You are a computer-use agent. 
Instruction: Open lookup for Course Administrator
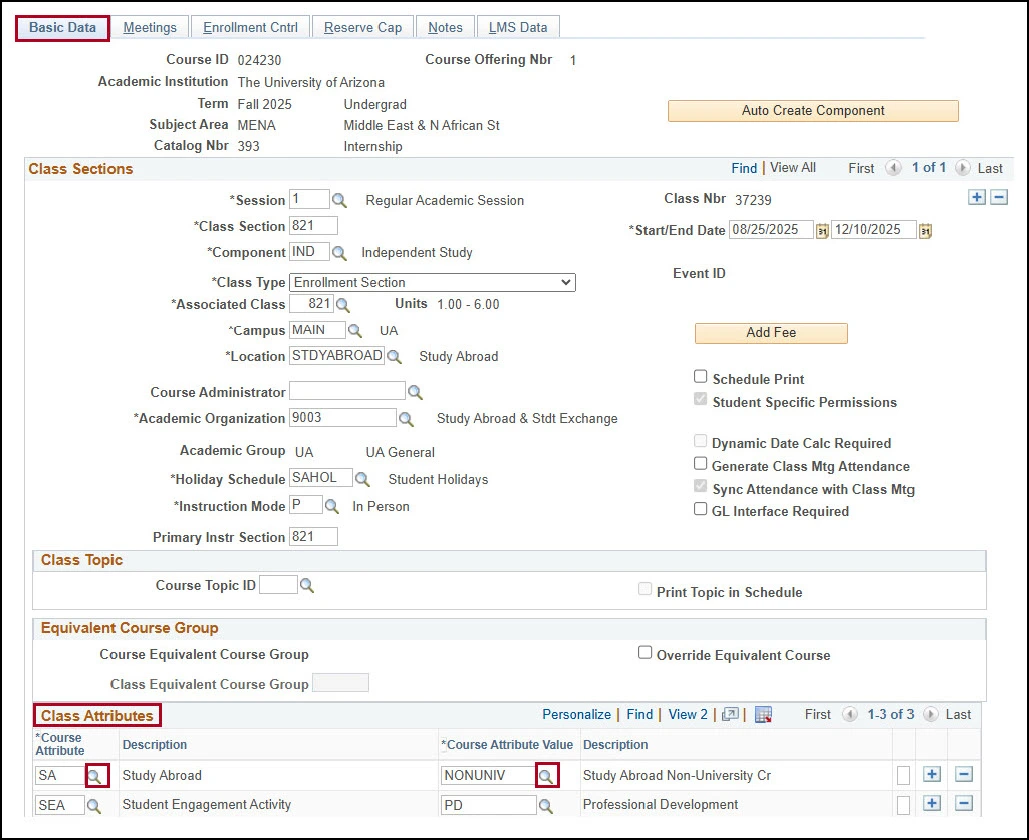coord(415,392)
